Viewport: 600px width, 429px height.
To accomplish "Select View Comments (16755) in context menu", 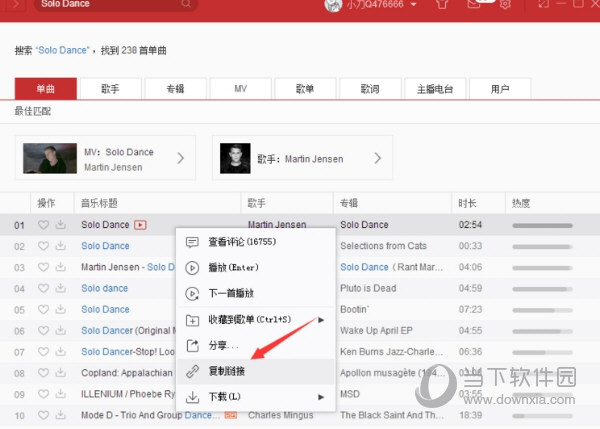I will (x=256, y=242).
